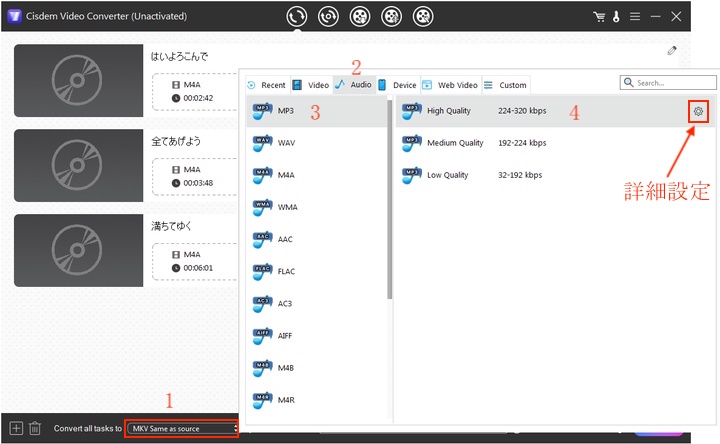
Task: Click the 満ちてゆく track title
Action: (x=171, y=226)
